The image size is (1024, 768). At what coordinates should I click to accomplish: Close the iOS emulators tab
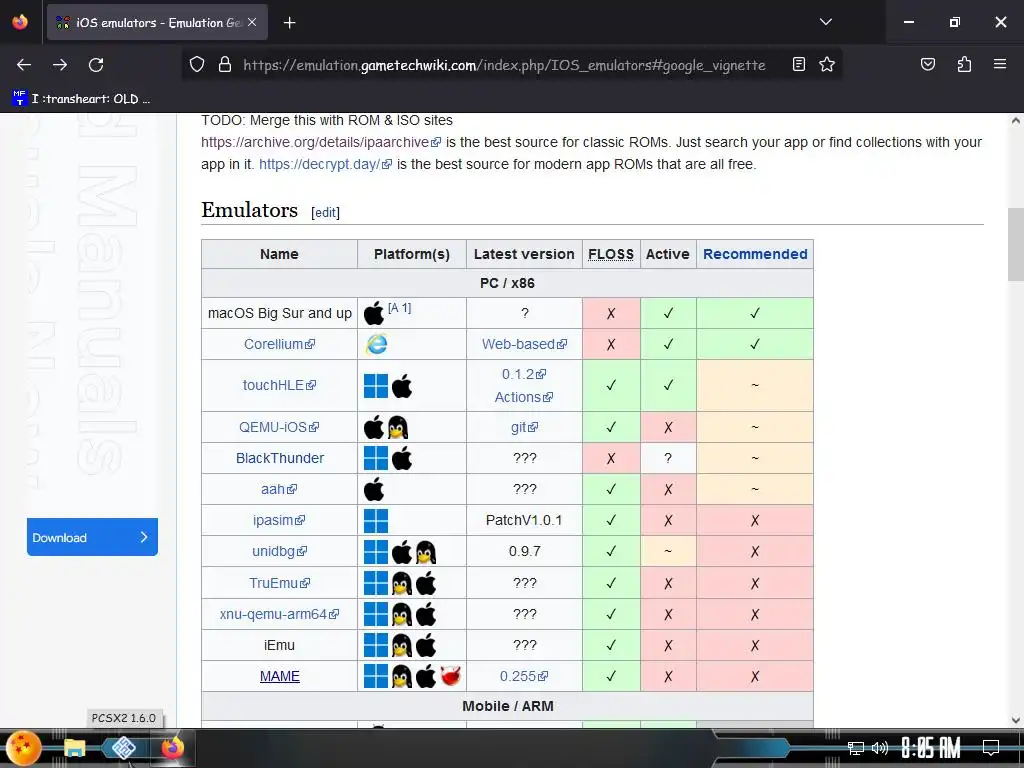click(x=252, y=22)
